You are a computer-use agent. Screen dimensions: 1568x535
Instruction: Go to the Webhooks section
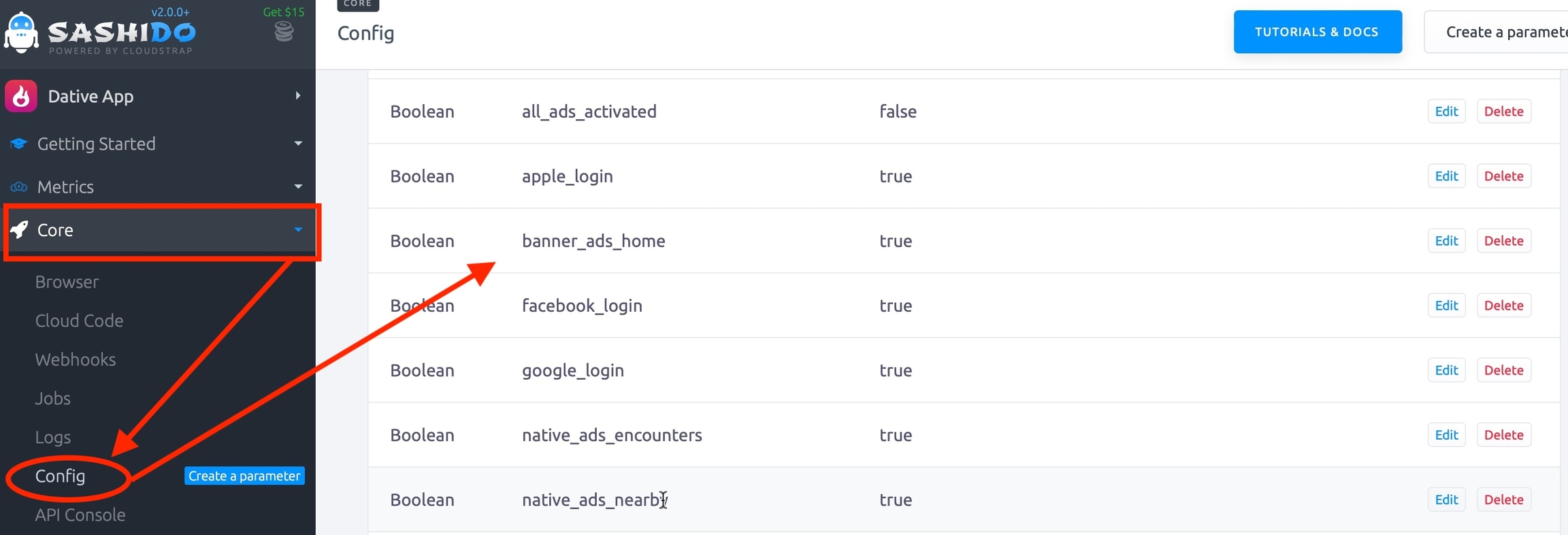[x=75, y=359]
